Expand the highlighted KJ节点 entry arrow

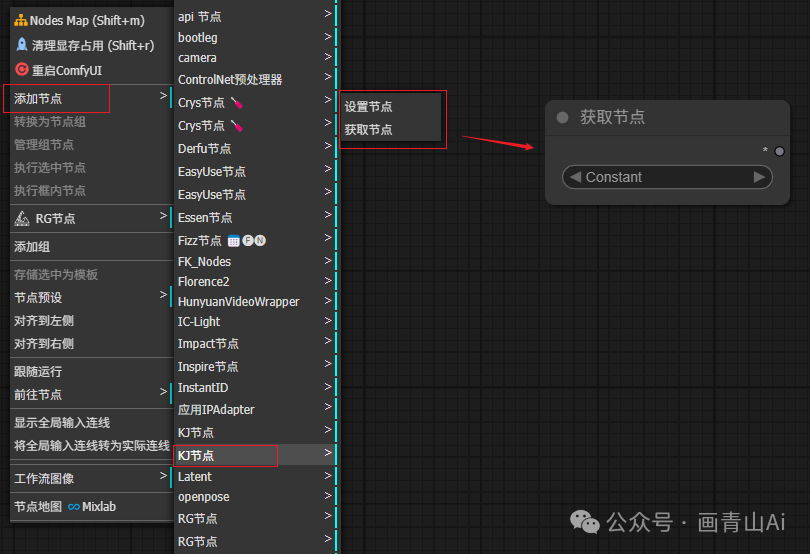[328, 453]
